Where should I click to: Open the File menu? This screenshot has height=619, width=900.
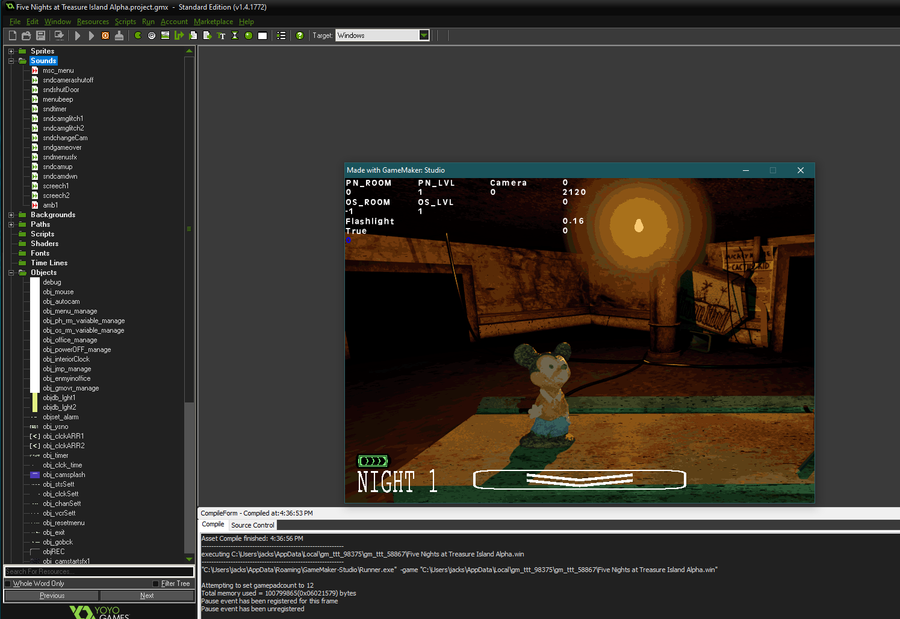point(15,22)
